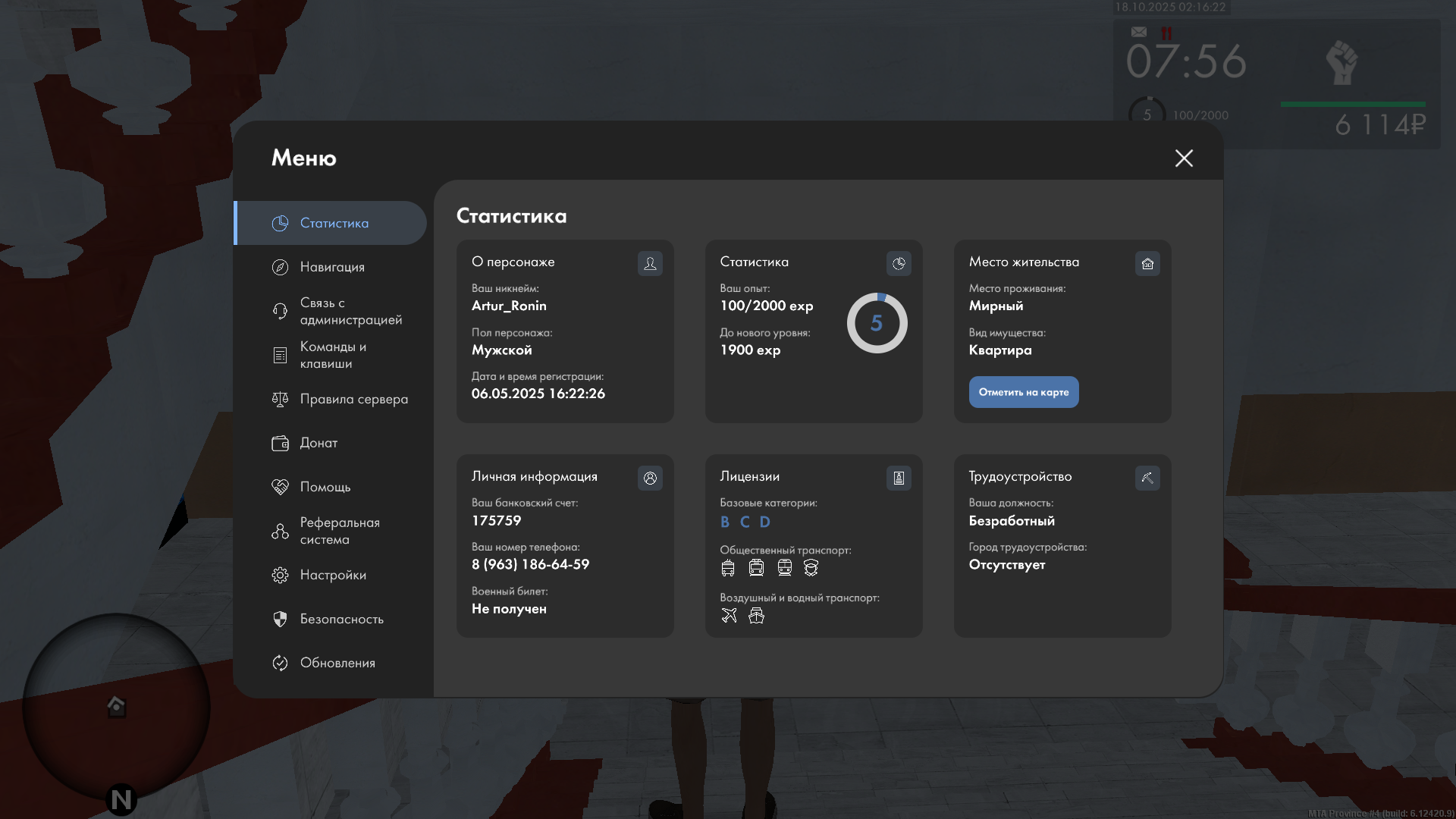Click the airplane license icon
Screen dimensions: 1456x819
pos(729,615)
